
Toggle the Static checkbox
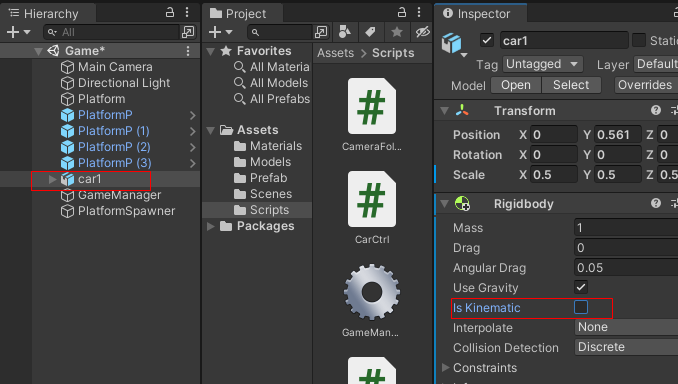(639, 40)
